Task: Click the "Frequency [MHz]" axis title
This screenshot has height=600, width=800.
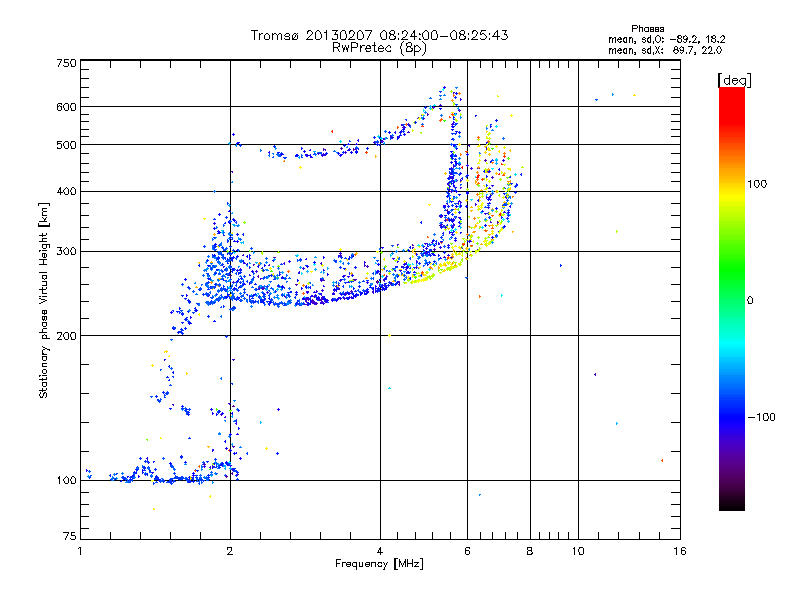Action: [379, 564]
